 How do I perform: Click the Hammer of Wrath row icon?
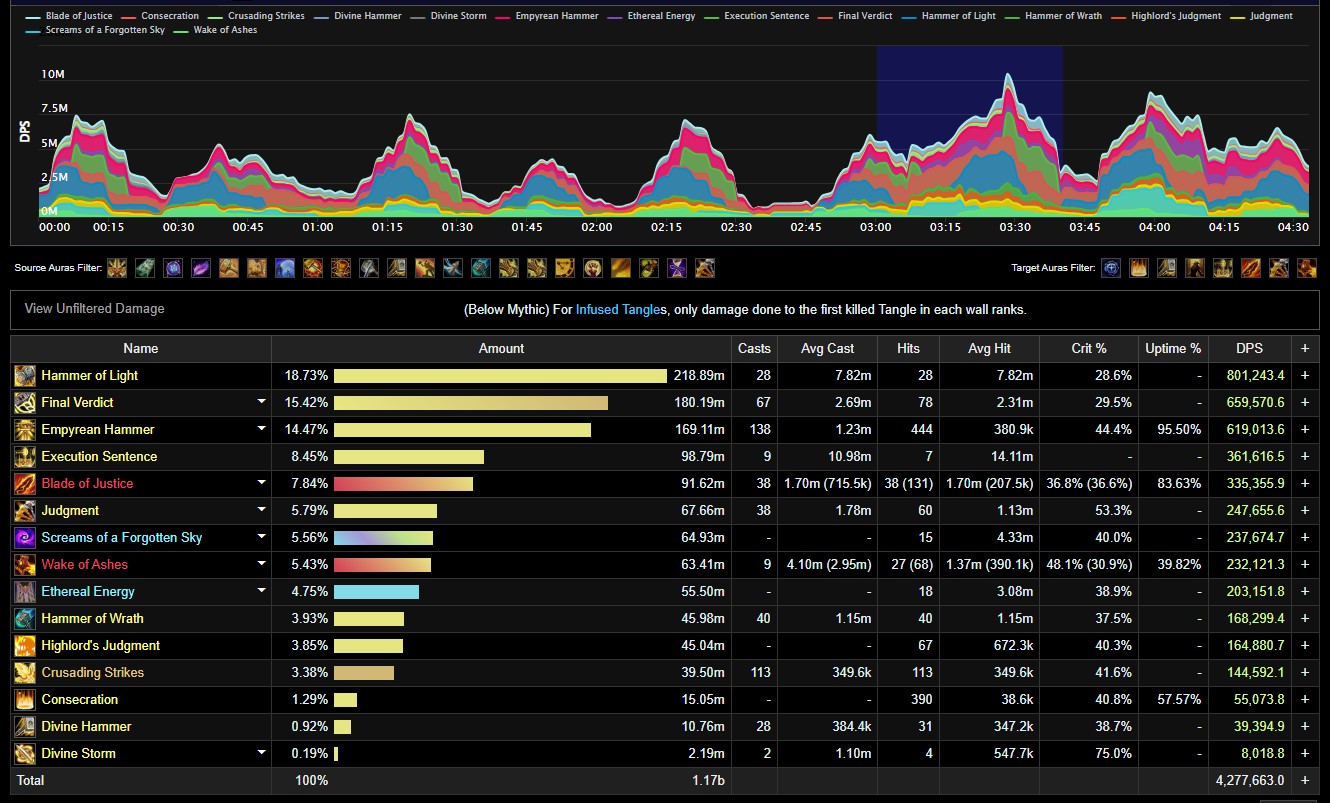coord(25,619)
